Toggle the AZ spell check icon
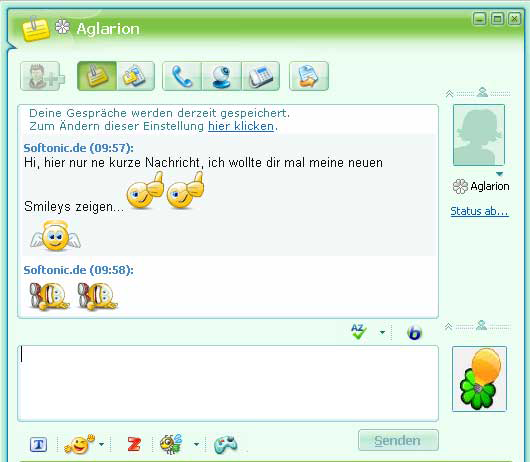Viewport: 530px width, 462px height. click(x=358, y=332)
